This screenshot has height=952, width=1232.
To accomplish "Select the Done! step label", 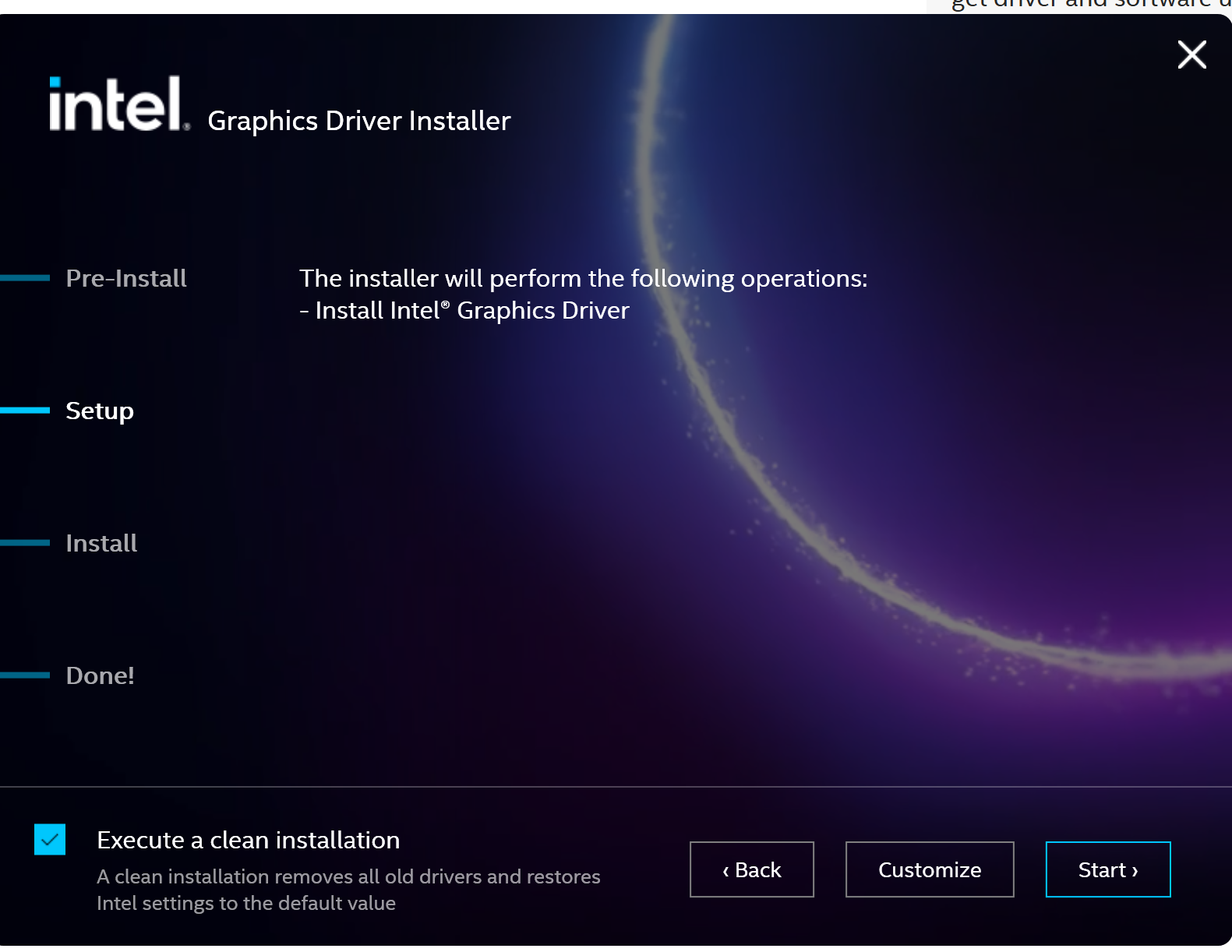I will pyautogui.click(x=100, y=675).
